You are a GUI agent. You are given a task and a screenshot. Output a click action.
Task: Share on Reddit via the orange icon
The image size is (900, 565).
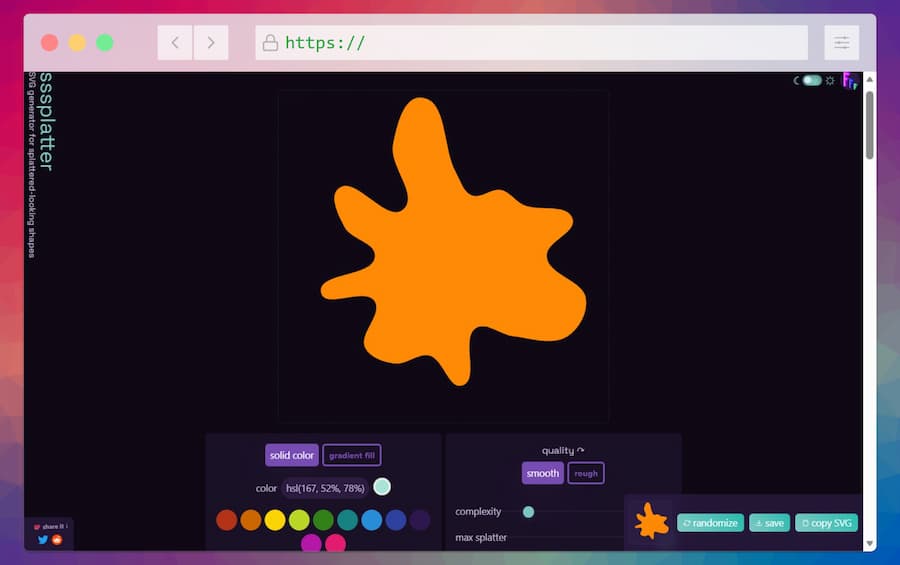[57, 539]
